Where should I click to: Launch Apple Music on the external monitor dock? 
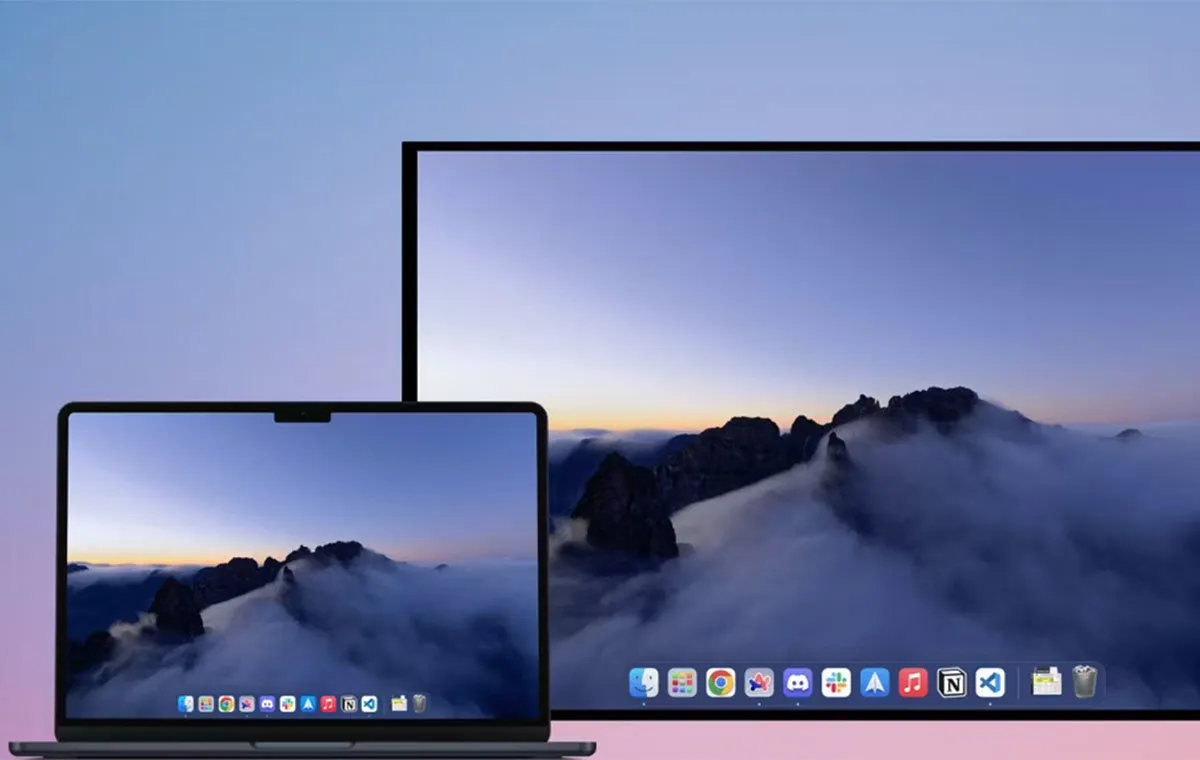coord(913,683)
